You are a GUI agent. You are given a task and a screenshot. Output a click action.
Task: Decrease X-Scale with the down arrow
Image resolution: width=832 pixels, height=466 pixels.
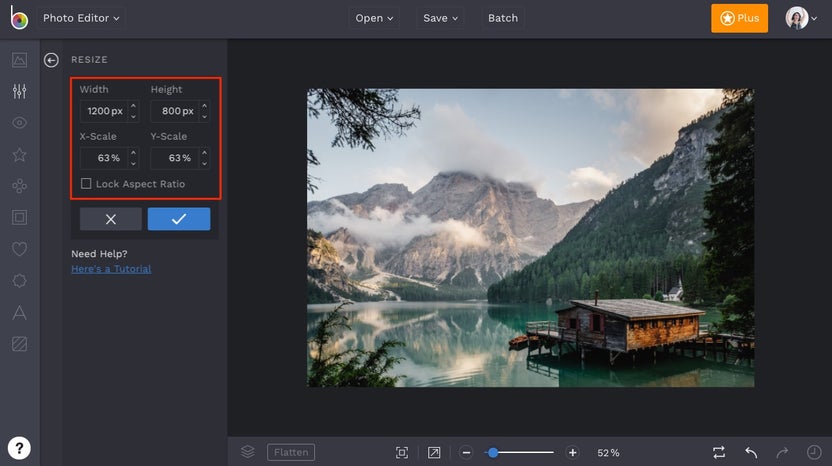click(133, 163)
